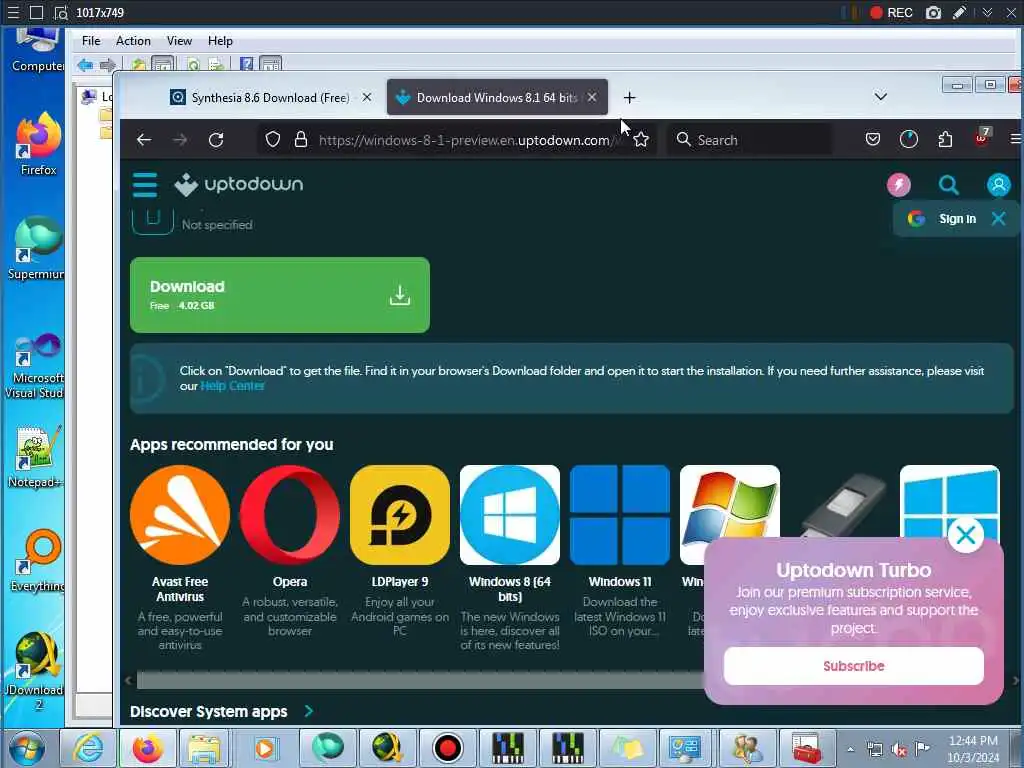Open the Windows 11 app card
The width and height of the screenshot is (1024, 768).
point(620,551)
